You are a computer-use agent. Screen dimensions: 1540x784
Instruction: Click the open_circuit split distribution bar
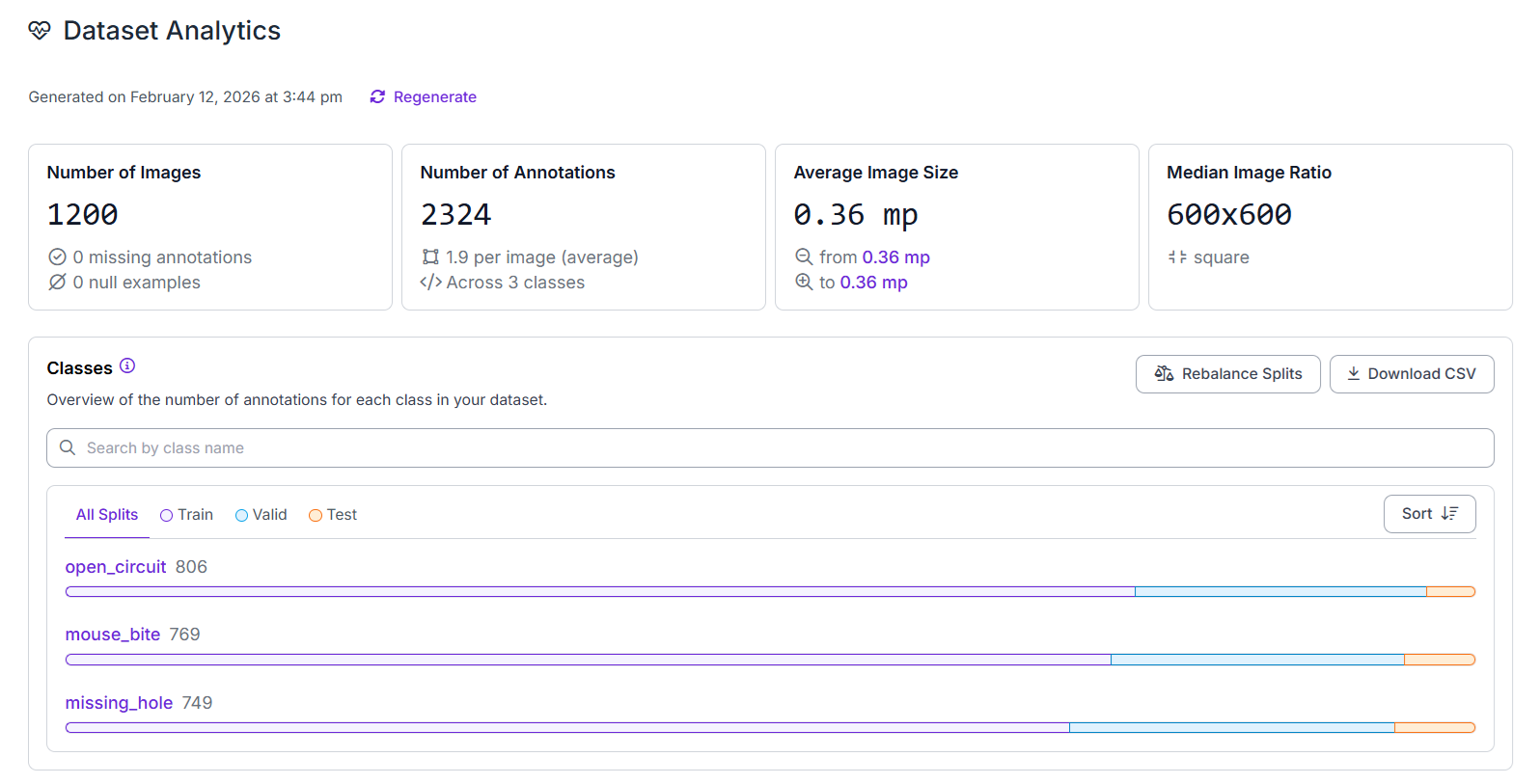click(x=769, y=592)
